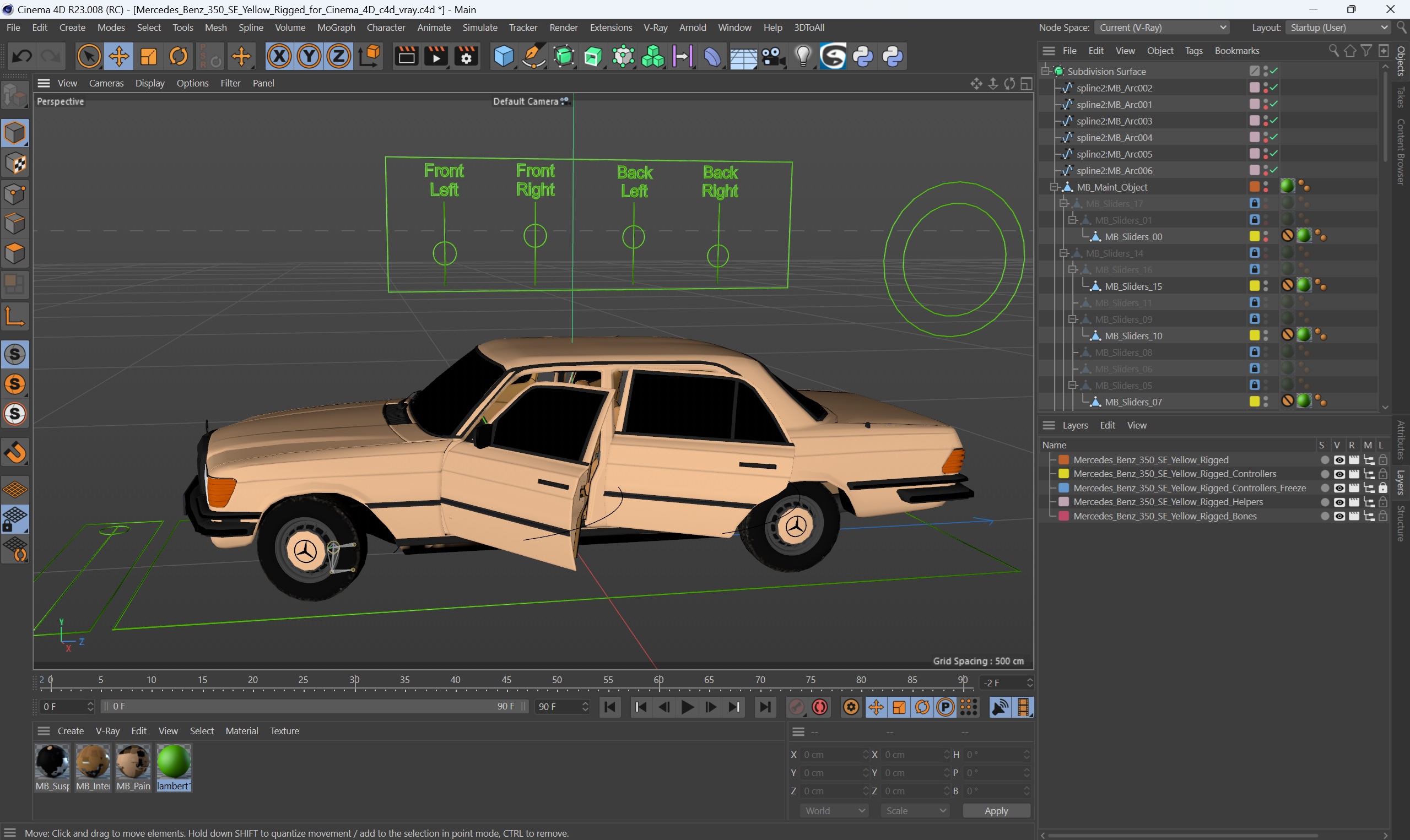Image resolution: width=1410 pixels, height=840 pixels.
Task: Open Layers panel Edit menu
Action: (x=1107, y=425)
